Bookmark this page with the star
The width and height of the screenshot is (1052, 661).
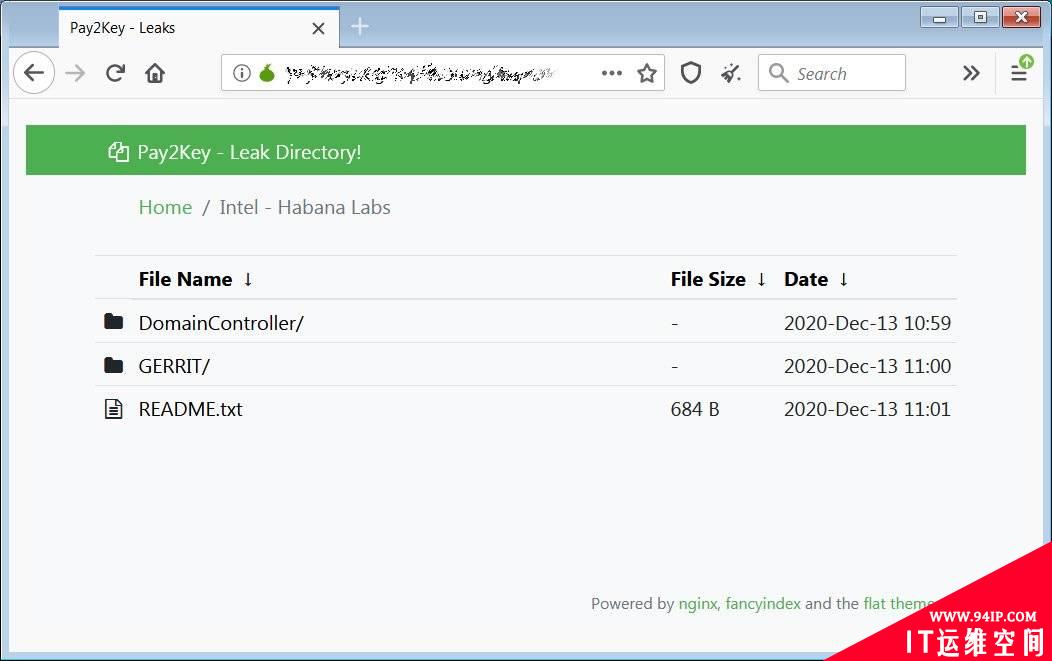click(647, 72)
